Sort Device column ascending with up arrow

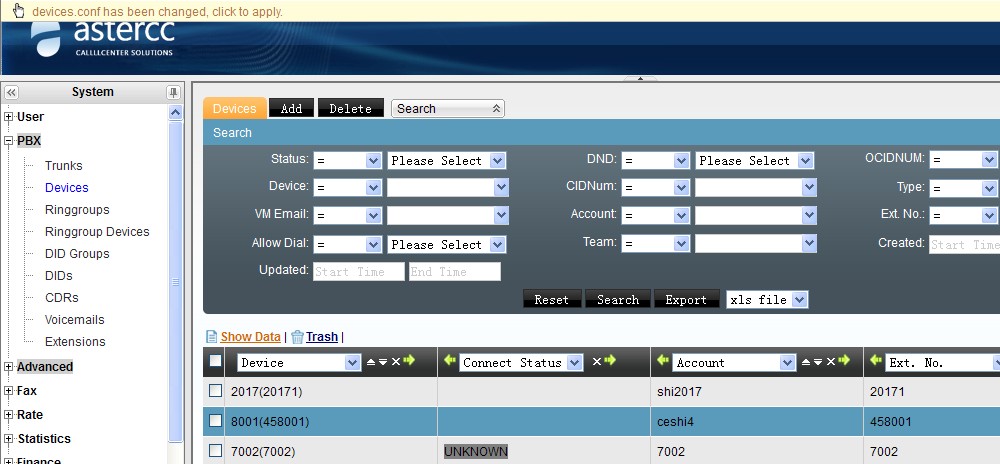371,362
